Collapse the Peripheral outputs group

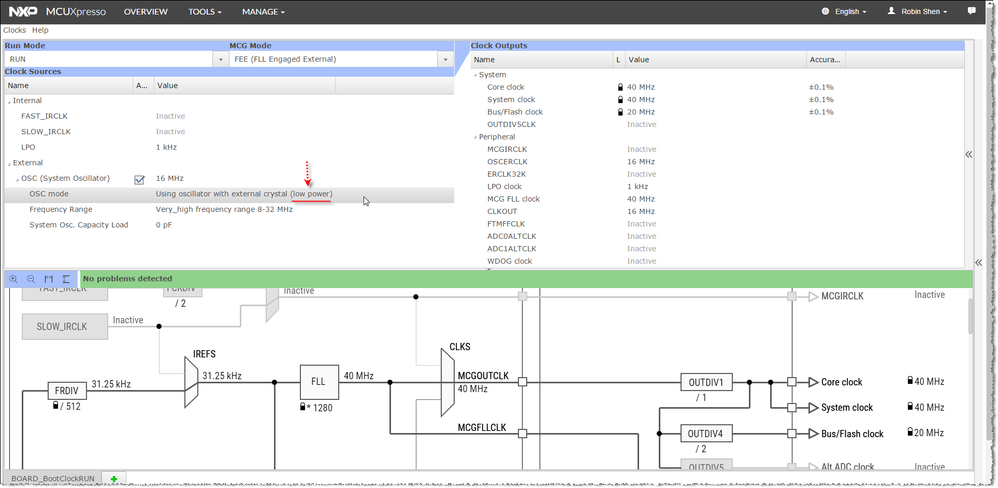coord(475,137)
